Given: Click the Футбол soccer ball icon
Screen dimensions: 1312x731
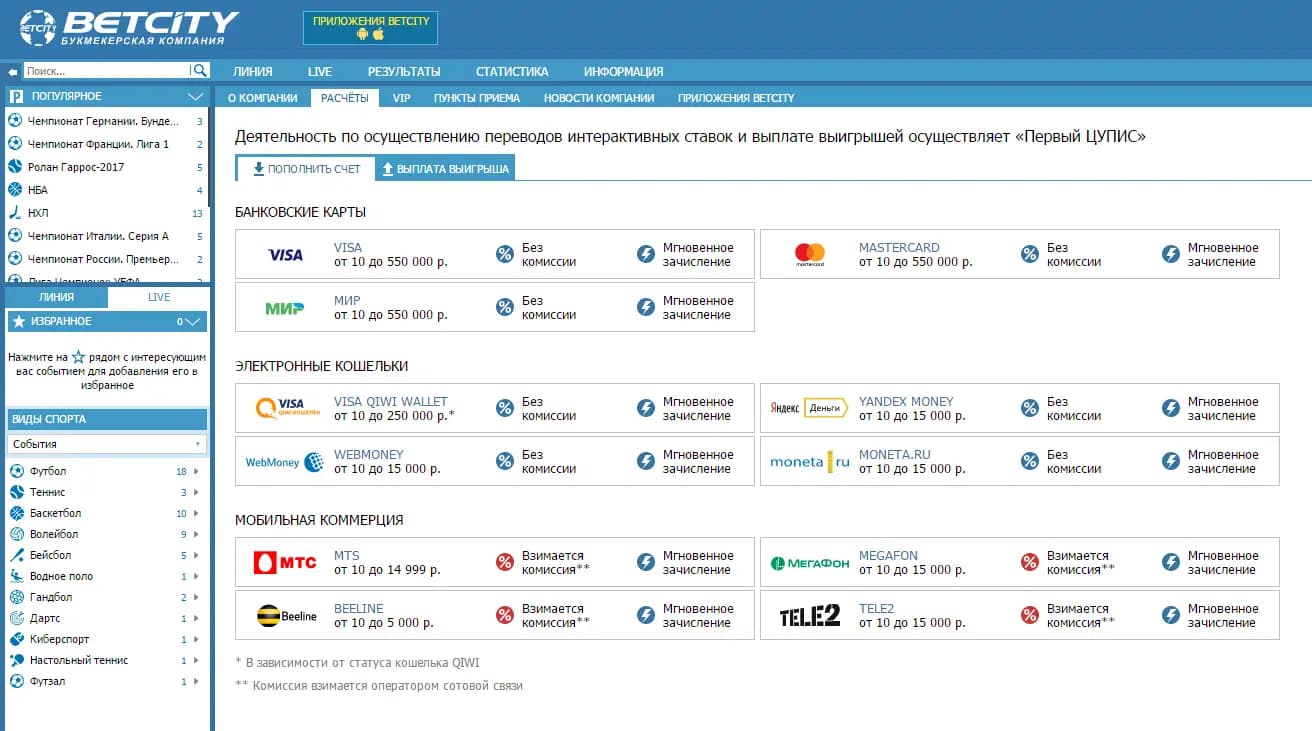Looking at the screenshot, I should click(x=16, y=471).
